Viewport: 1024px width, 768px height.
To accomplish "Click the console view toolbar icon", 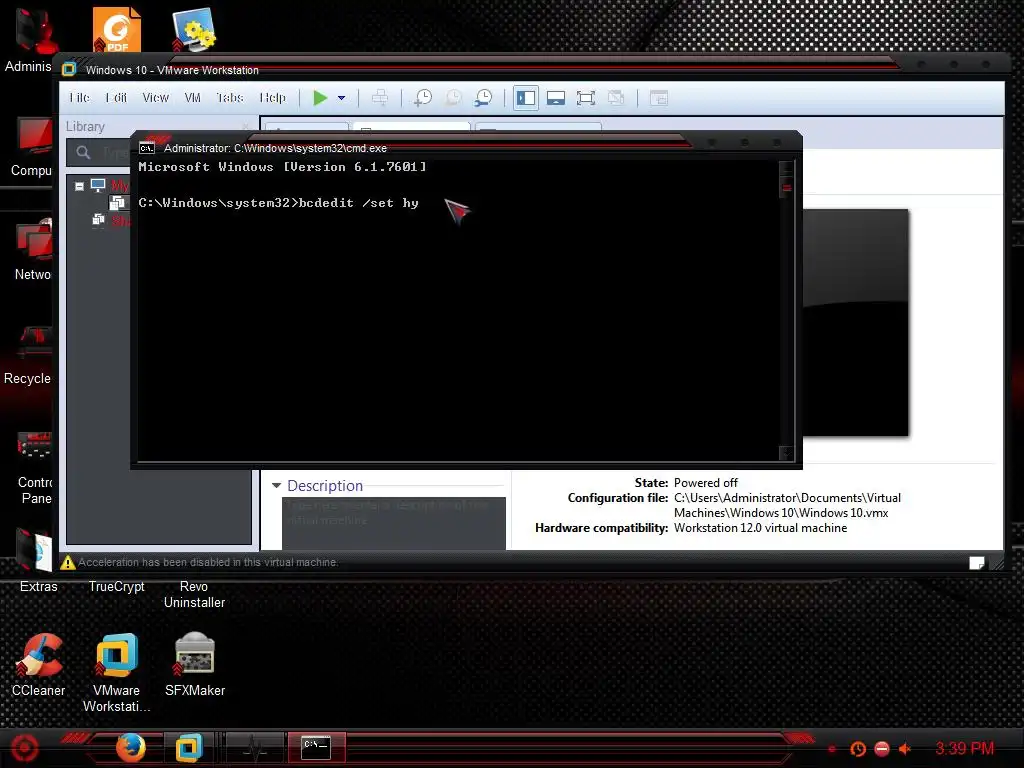I will (659, 98).
